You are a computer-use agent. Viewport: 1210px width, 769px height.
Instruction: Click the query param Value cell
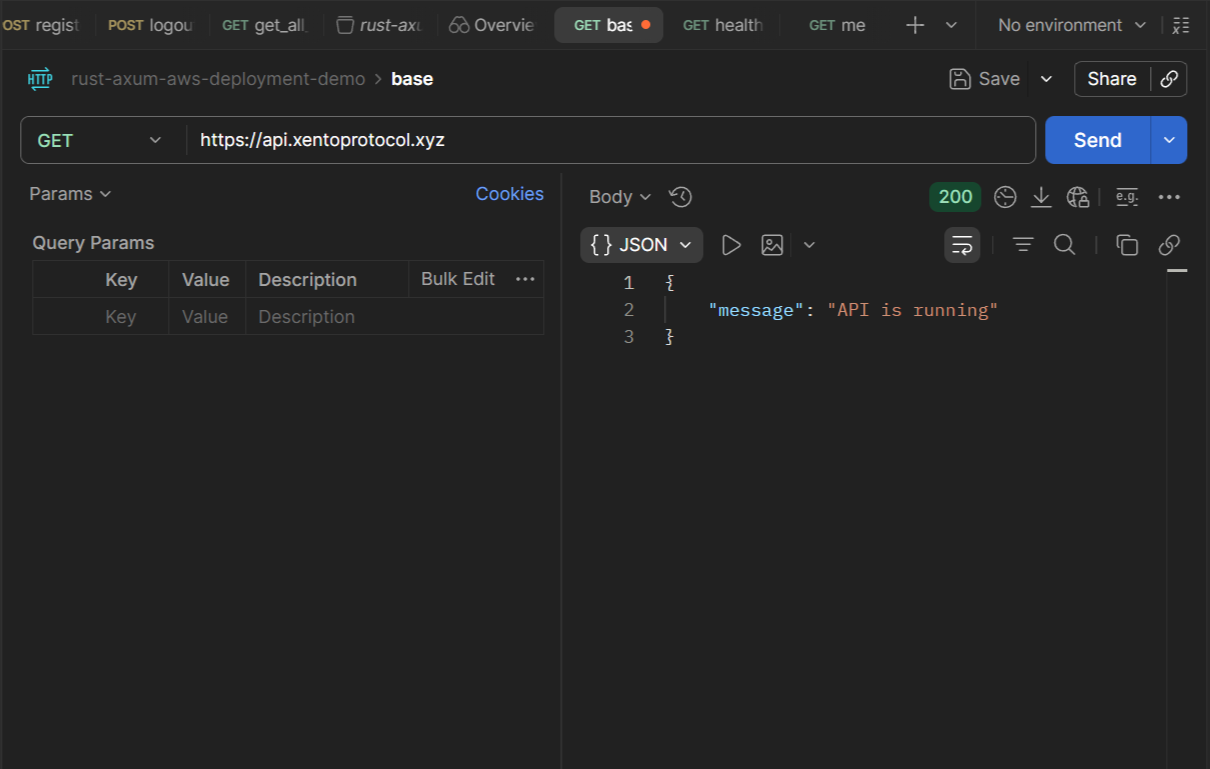[x=207, y=316]
